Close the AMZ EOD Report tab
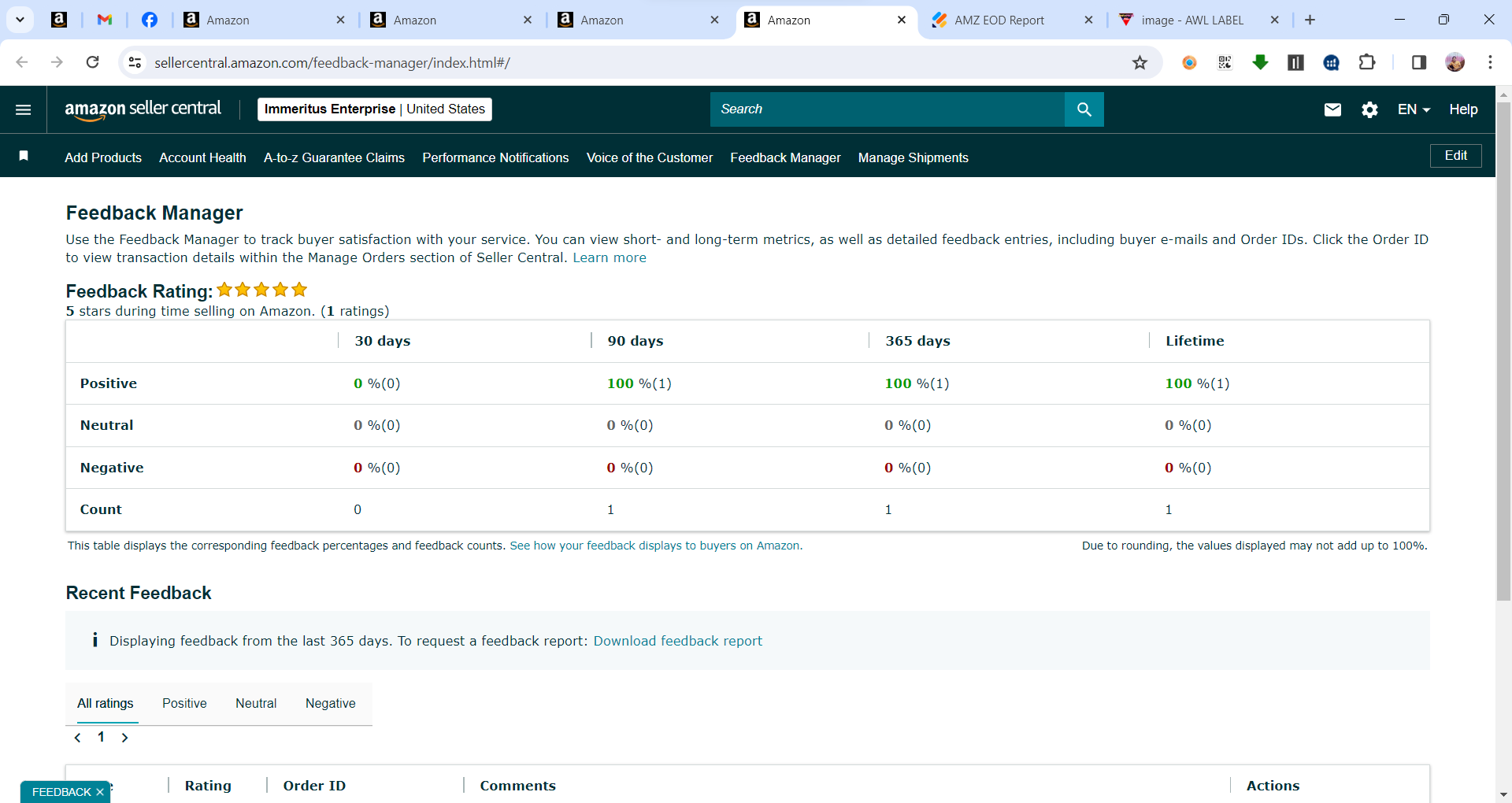Image resolution: width=1512 pixels, height=803 pixels. pyautogui.click(x=1088, y=20)
